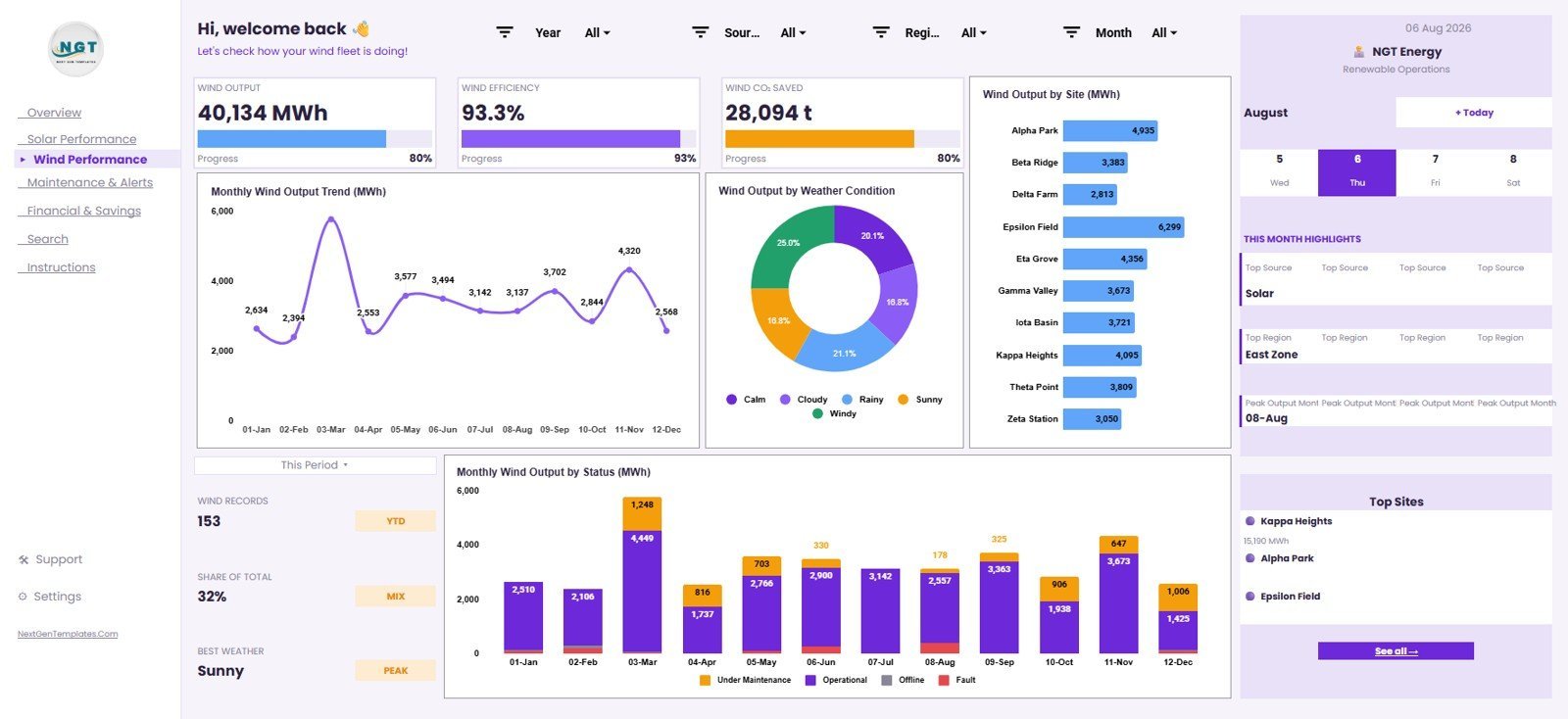Open the NextGenTemplates.Com link
1568x719 pixels.
(68, 634)
